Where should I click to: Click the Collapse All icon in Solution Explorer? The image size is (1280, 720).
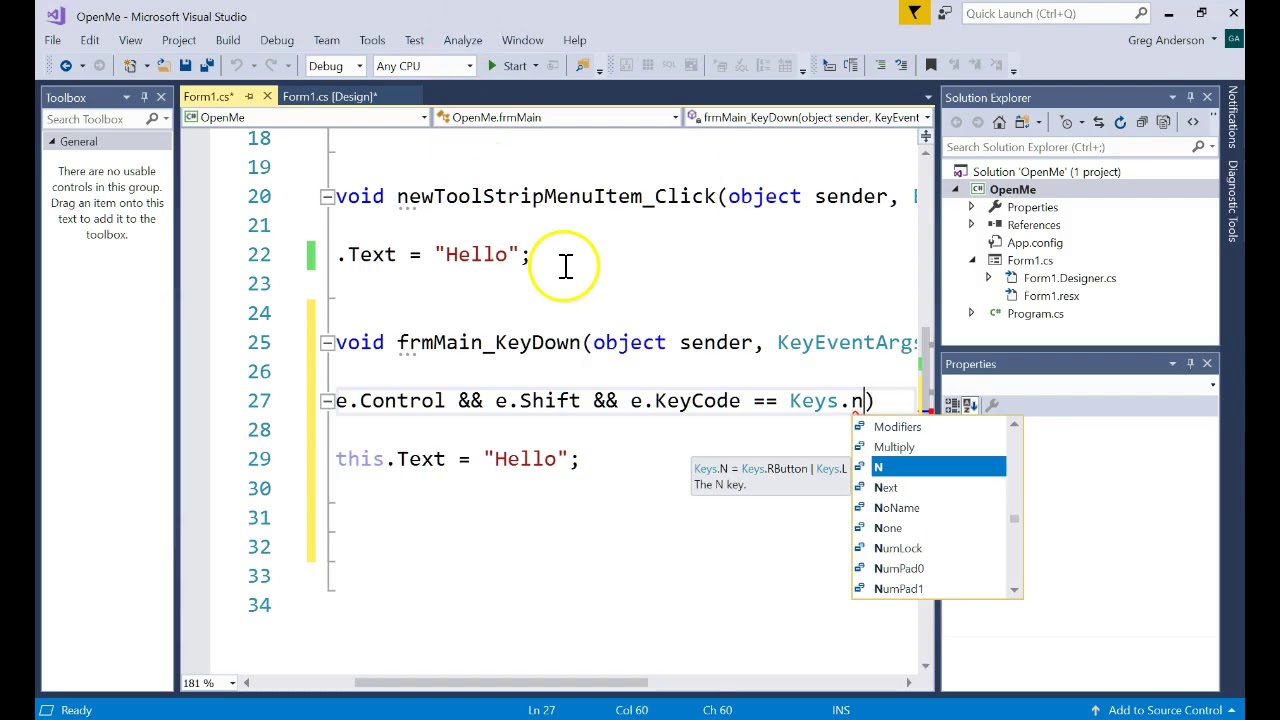pyautogui.click(x=1141, y=122)
